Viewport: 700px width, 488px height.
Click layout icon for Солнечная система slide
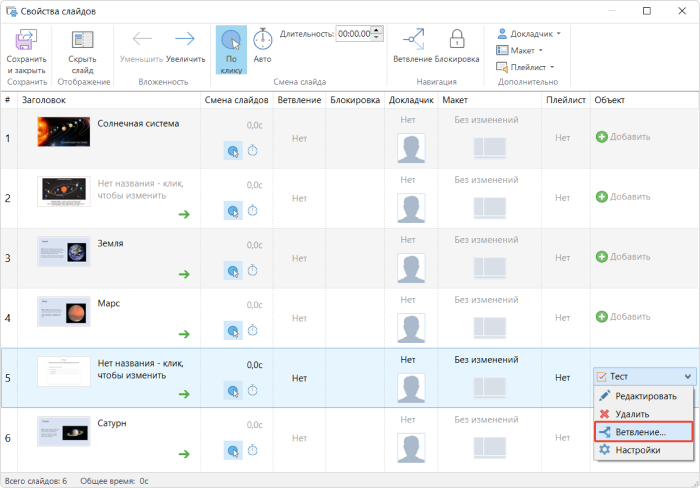[490, 148]
